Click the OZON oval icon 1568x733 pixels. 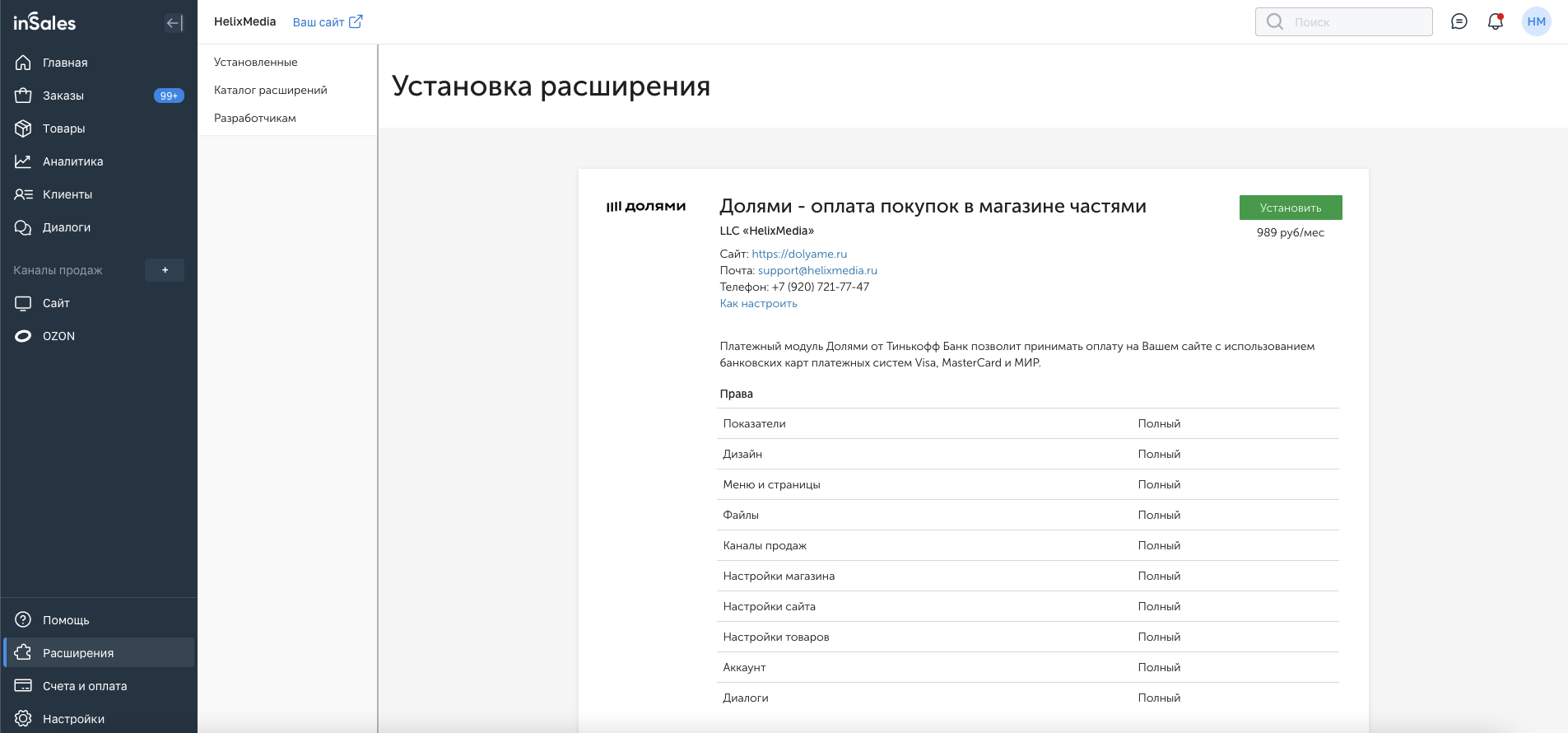pos(23,336)
